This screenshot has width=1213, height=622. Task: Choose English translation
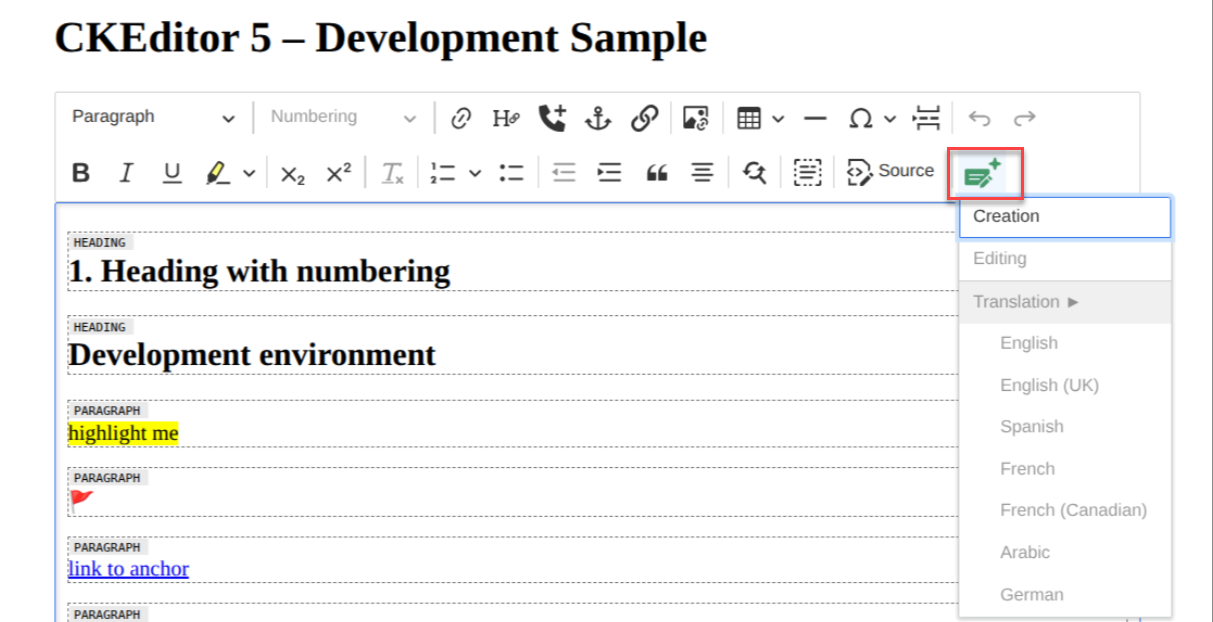coord(1065,343)
